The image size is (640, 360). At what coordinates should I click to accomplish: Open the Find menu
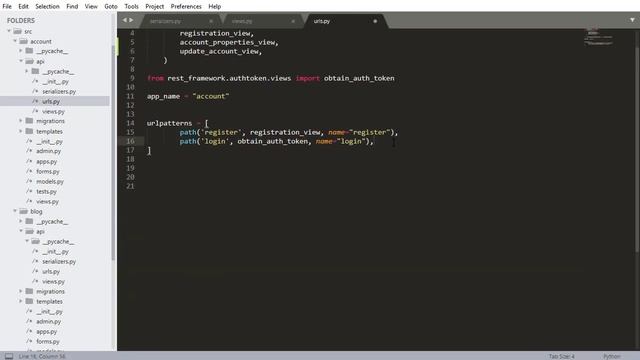click(x=72, y=7)
